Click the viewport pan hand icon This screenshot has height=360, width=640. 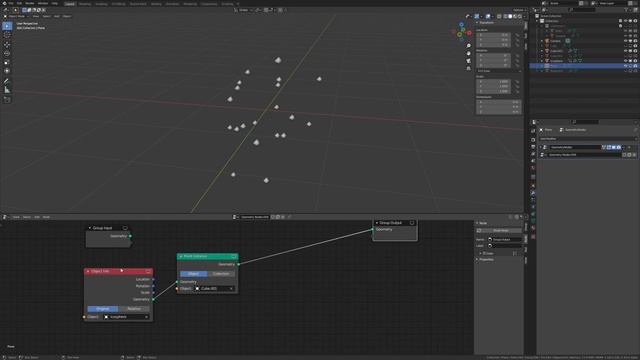point(469,53)
